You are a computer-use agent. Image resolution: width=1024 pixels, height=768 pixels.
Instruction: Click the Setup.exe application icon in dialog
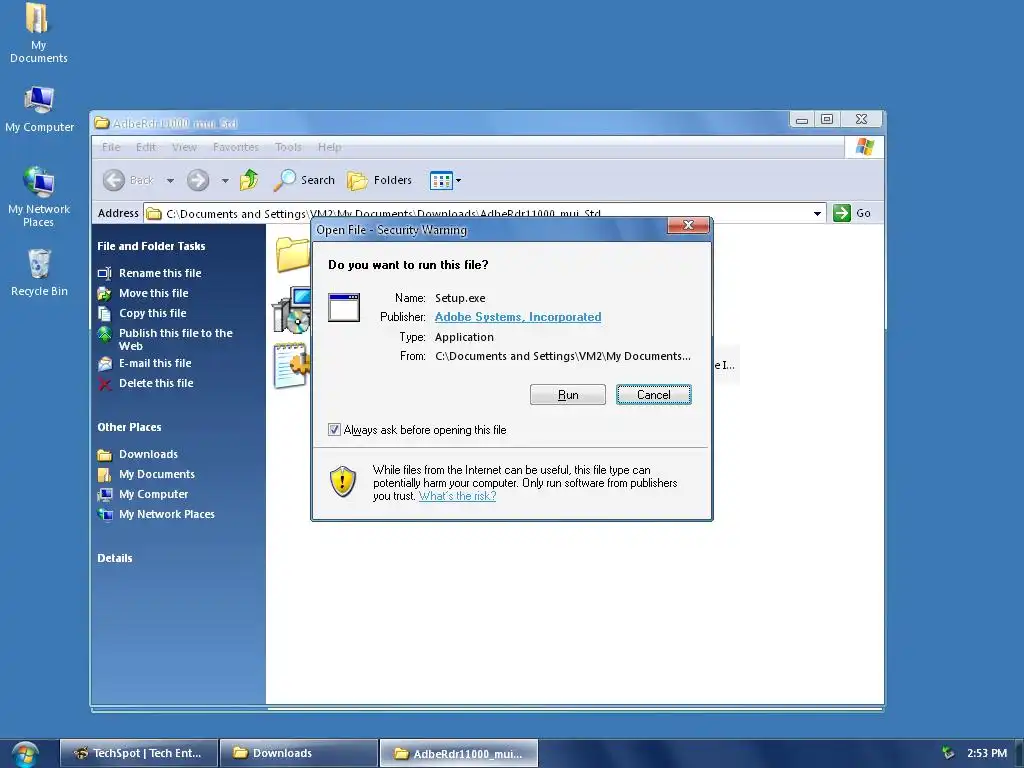point(344,308)
